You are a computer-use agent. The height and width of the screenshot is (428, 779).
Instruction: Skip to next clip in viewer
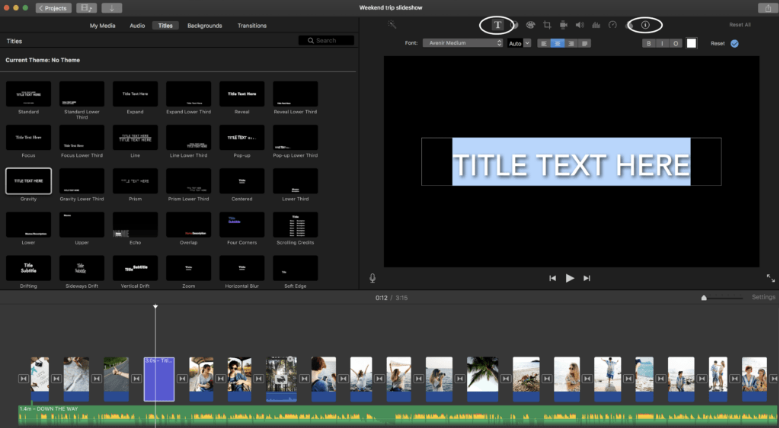tap(587, 278)
